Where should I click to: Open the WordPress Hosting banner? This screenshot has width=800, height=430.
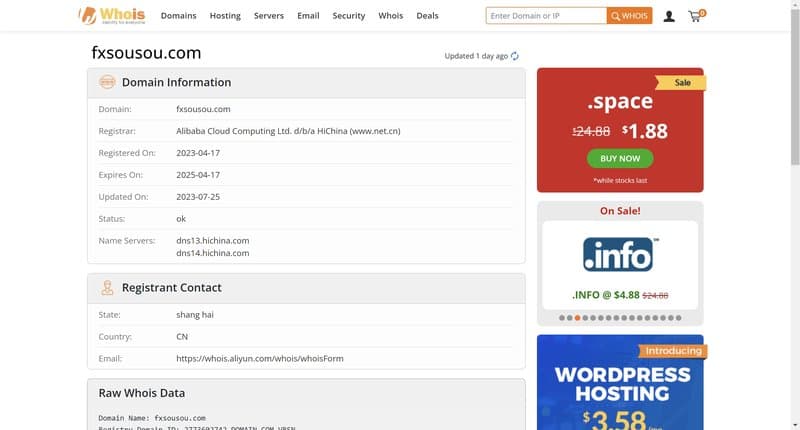tap(620, 383)
